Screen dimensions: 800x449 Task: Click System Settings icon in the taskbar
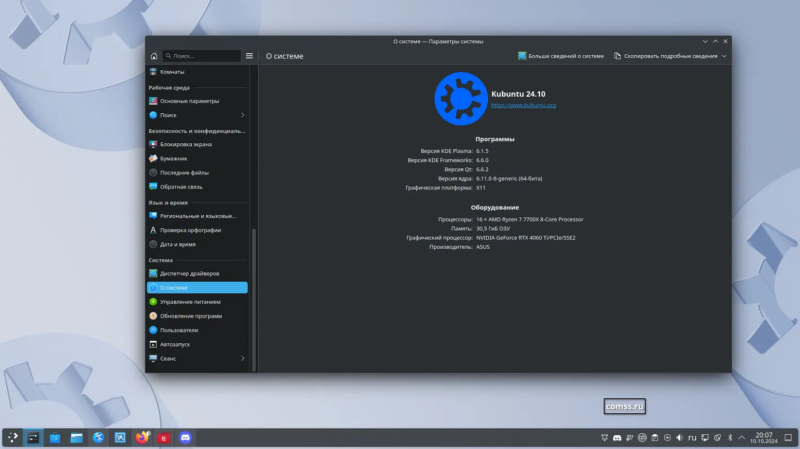[33, 437]
